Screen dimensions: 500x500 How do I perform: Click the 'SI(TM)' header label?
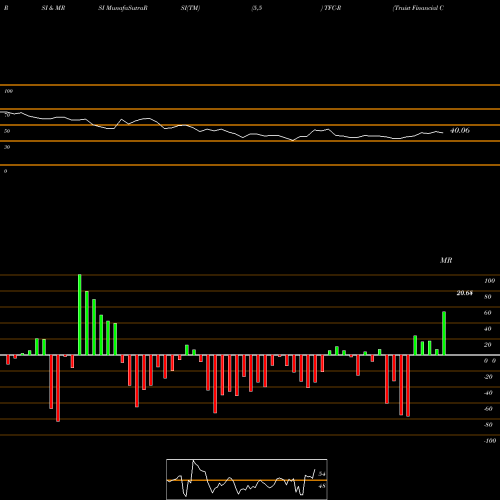[x=190, y=8]
